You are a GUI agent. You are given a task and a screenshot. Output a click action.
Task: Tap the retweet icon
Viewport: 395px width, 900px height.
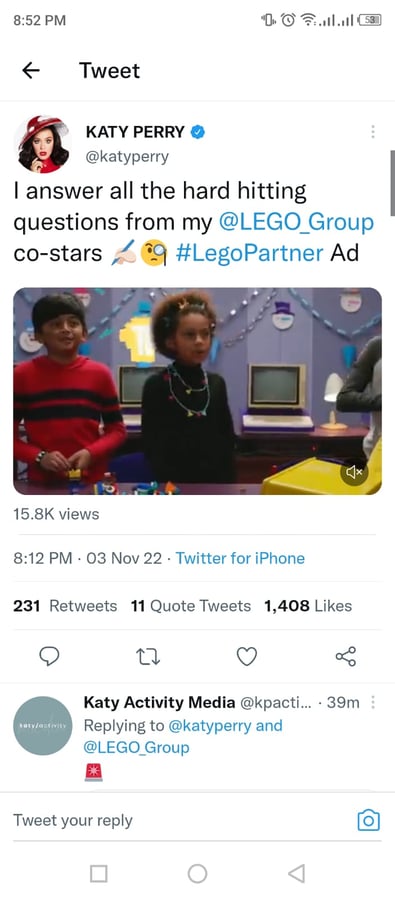tap(148, 656)
